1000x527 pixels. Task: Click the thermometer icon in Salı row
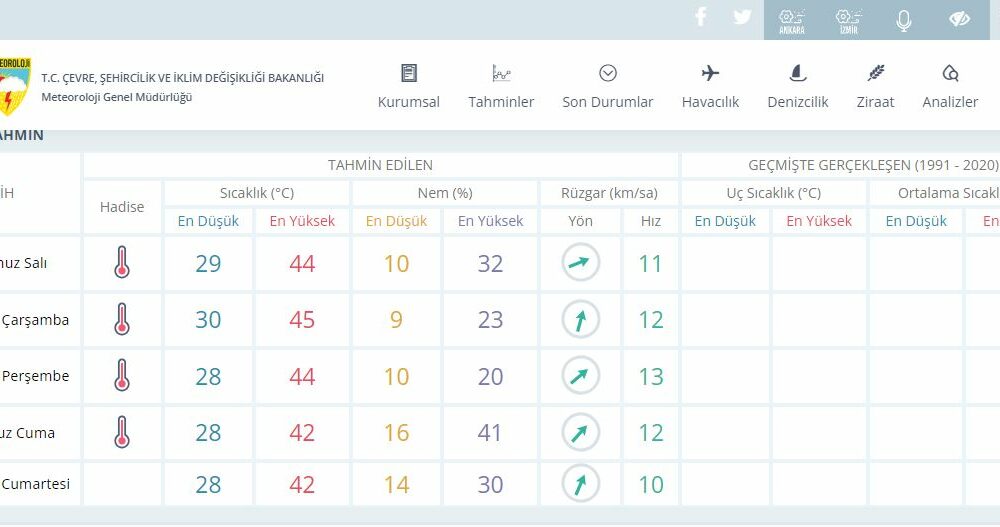[x=122, y=263]
